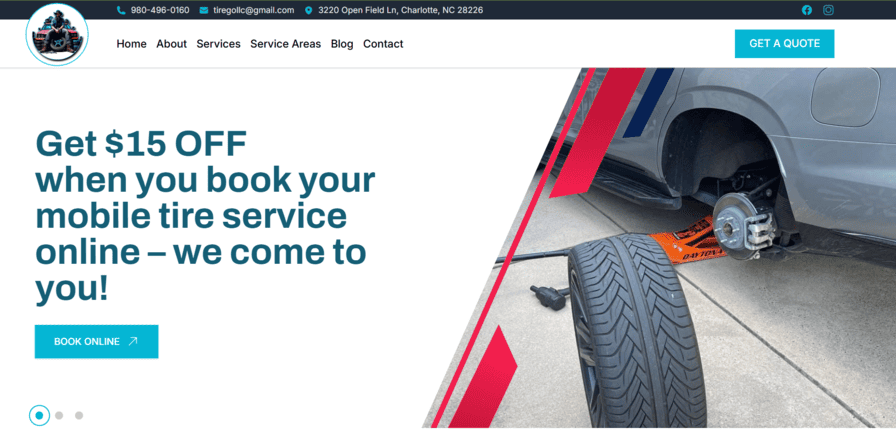Click the Book Online button

(x=97, y=341)
